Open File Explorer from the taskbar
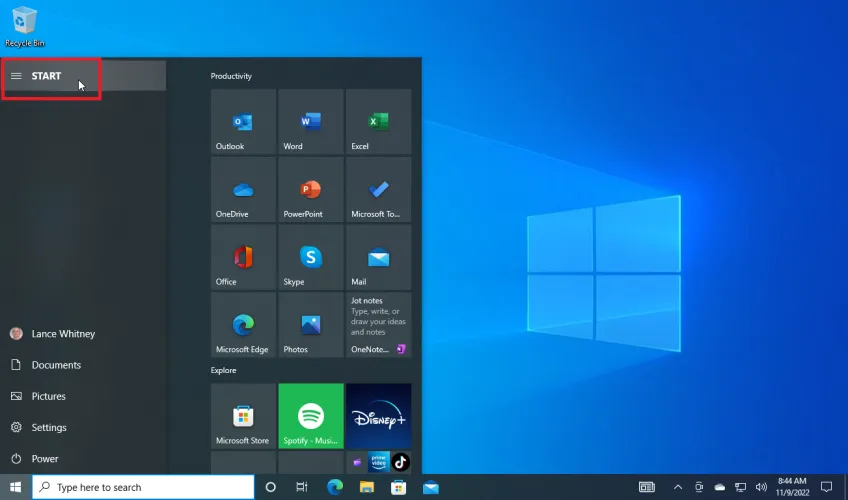The width and height of the screenshot is (848, 500). click(366, 487)
